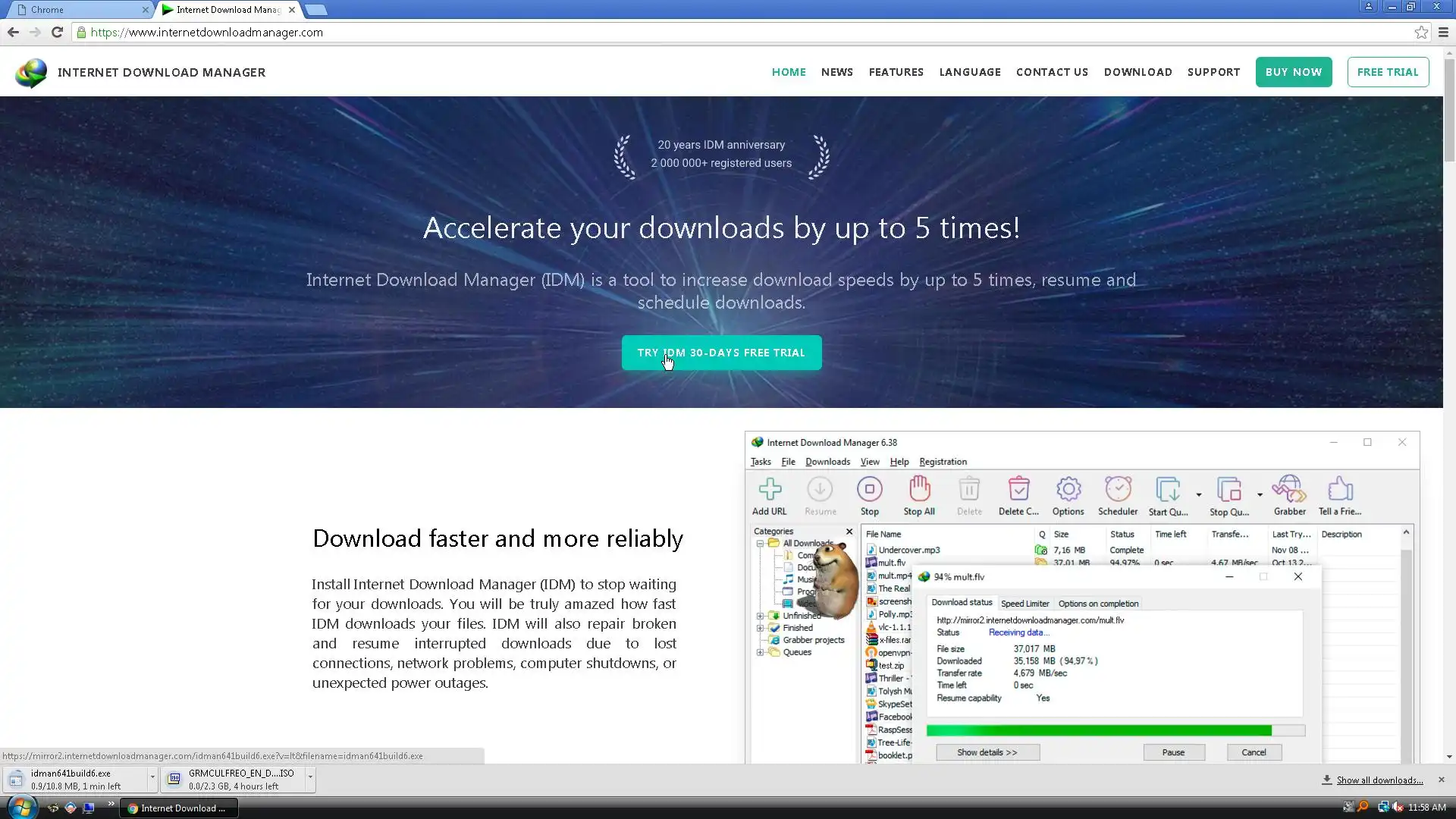Click the volume tray icon

click(1398, 808)
